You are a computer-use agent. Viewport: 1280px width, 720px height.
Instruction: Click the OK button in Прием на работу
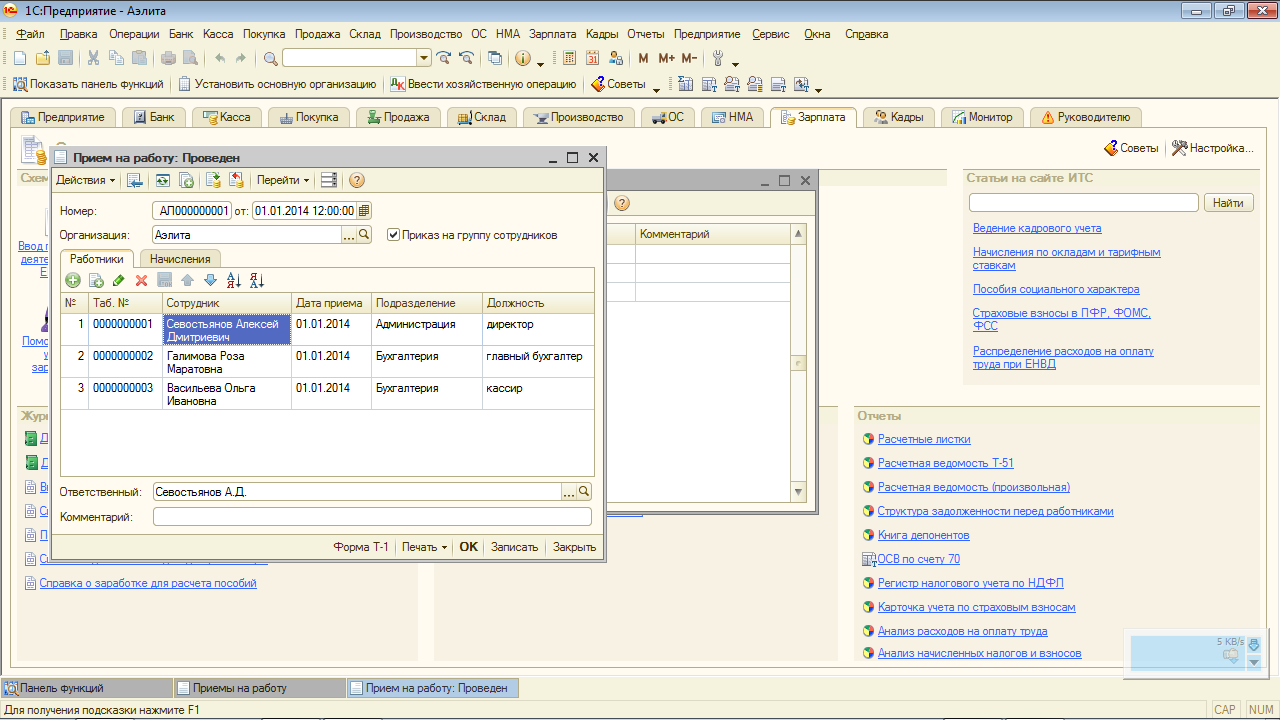click(468, 547)
